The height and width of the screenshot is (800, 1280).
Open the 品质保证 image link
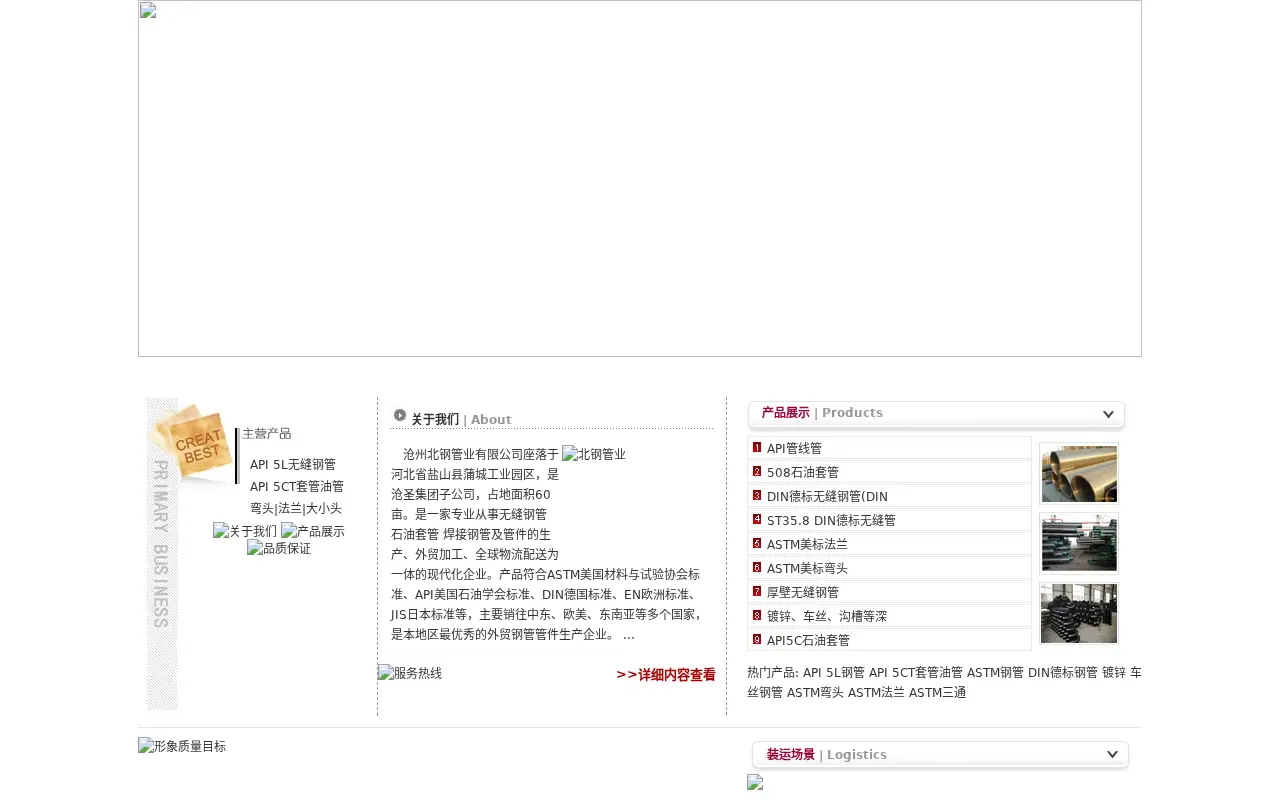pos(279,548)
